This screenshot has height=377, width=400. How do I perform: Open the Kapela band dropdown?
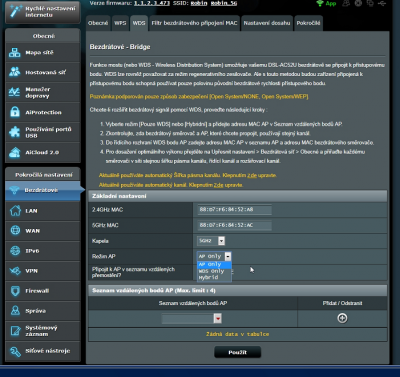tap(211, 241)
